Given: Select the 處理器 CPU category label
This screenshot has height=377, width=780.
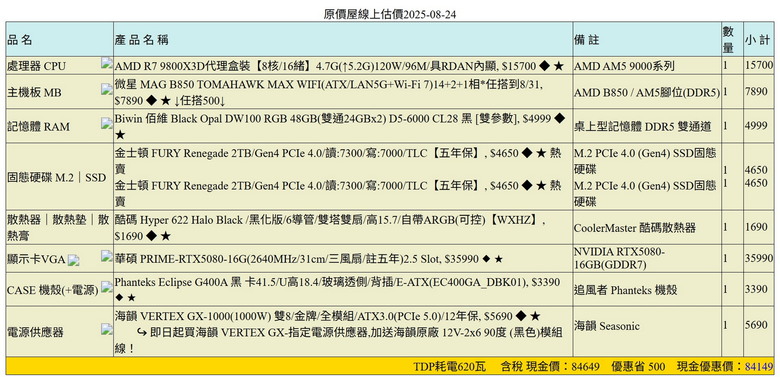Looking at the screenshot, I should click(36, 66).
